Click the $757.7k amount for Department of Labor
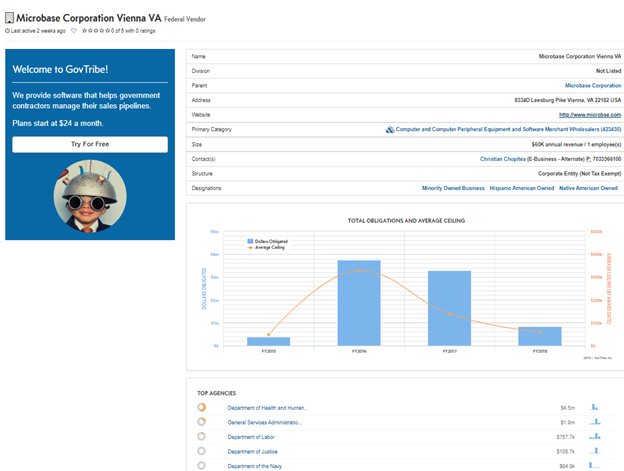The image size is (624, 471). 566,437
